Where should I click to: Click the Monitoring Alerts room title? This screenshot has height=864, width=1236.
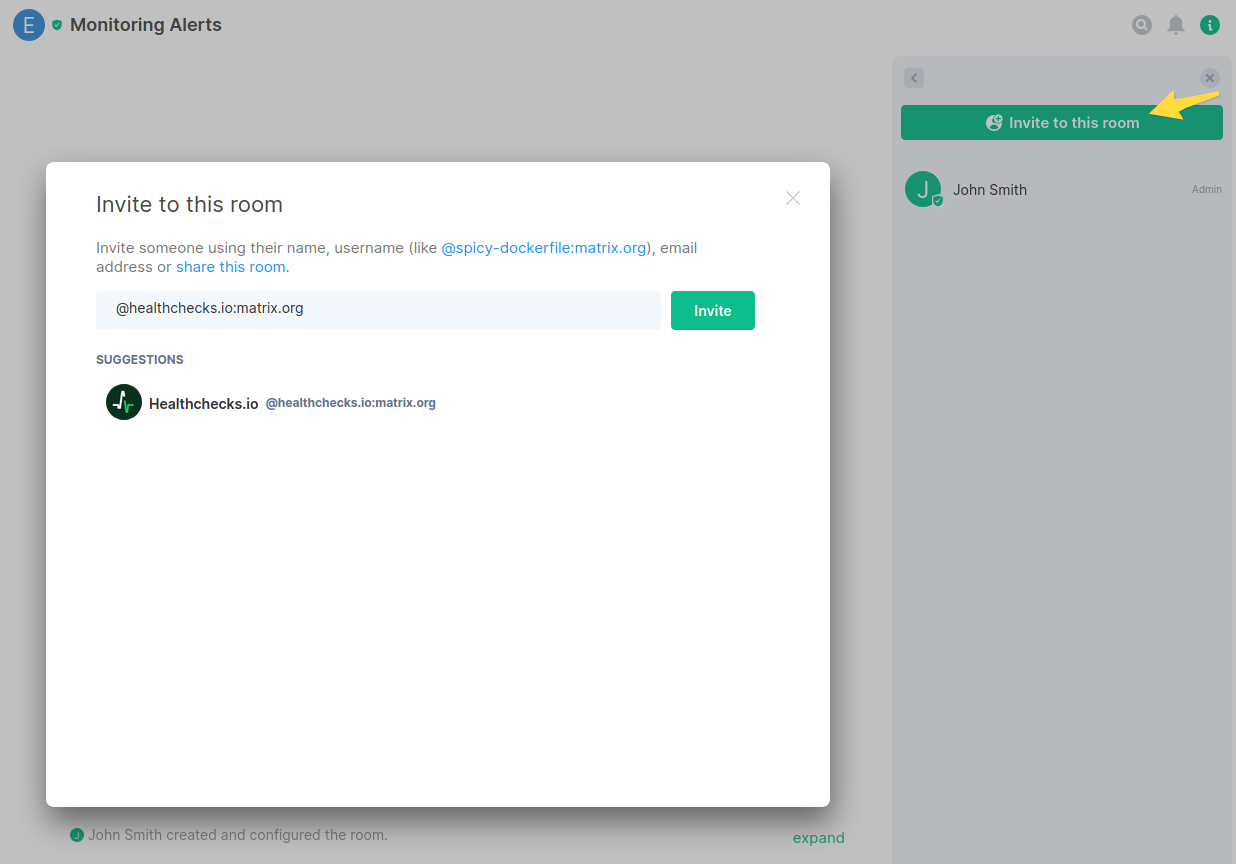tap(146, 25)
